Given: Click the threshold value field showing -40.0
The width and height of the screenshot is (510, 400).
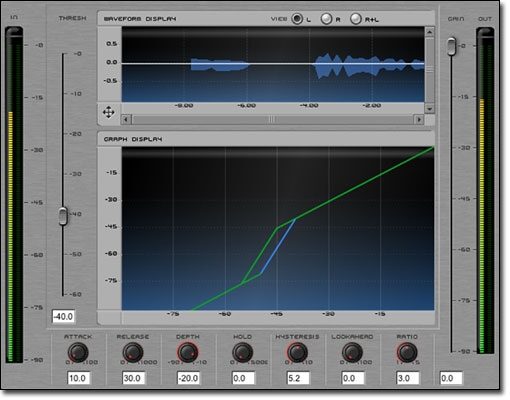Looking at the screenshot, I should [63, 316].
